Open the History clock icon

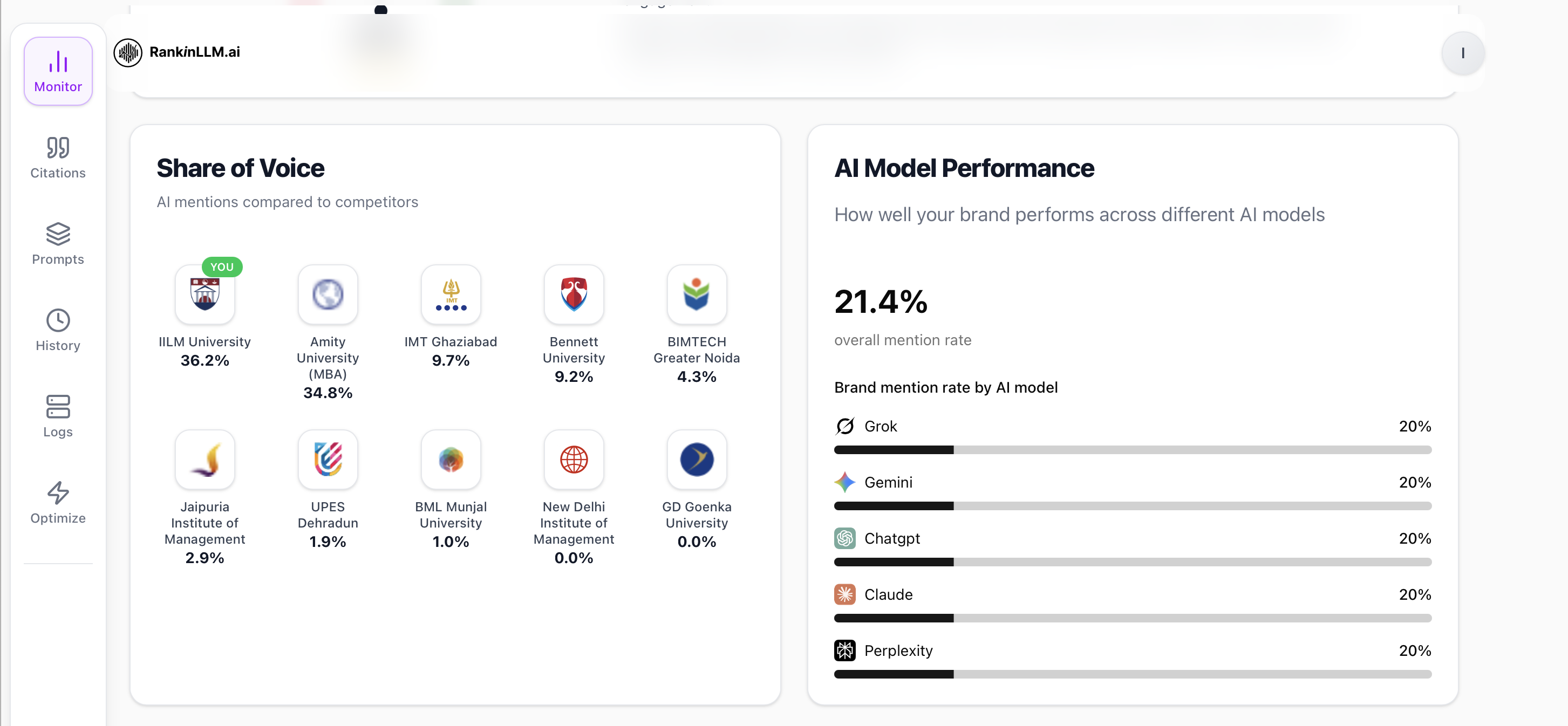tap(58, 320)
